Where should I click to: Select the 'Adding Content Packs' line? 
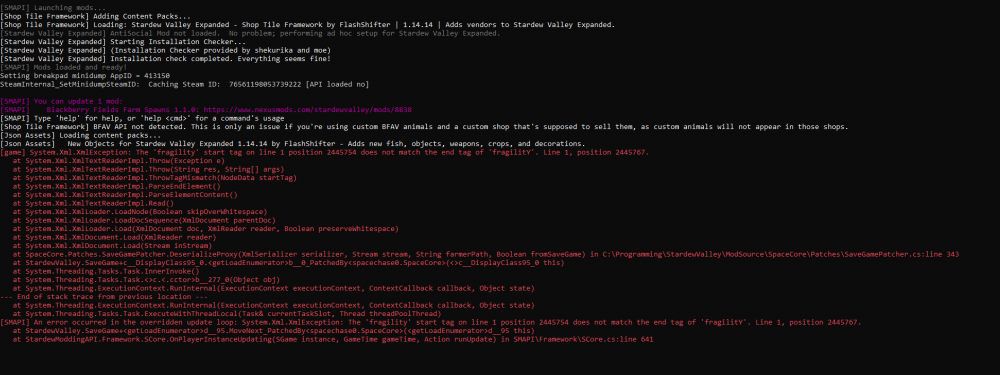point(95,15)
